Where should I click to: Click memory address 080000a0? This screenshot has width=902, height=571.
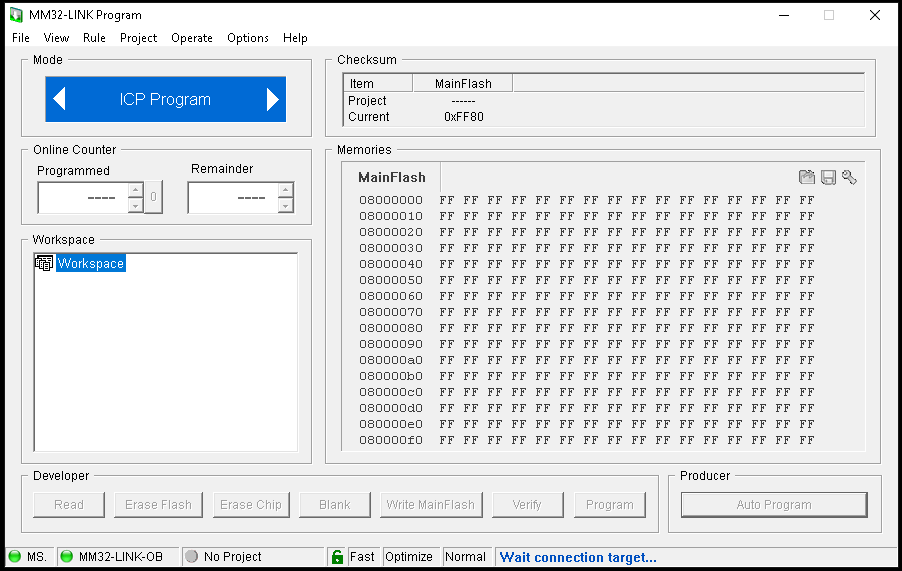[391, 360]
